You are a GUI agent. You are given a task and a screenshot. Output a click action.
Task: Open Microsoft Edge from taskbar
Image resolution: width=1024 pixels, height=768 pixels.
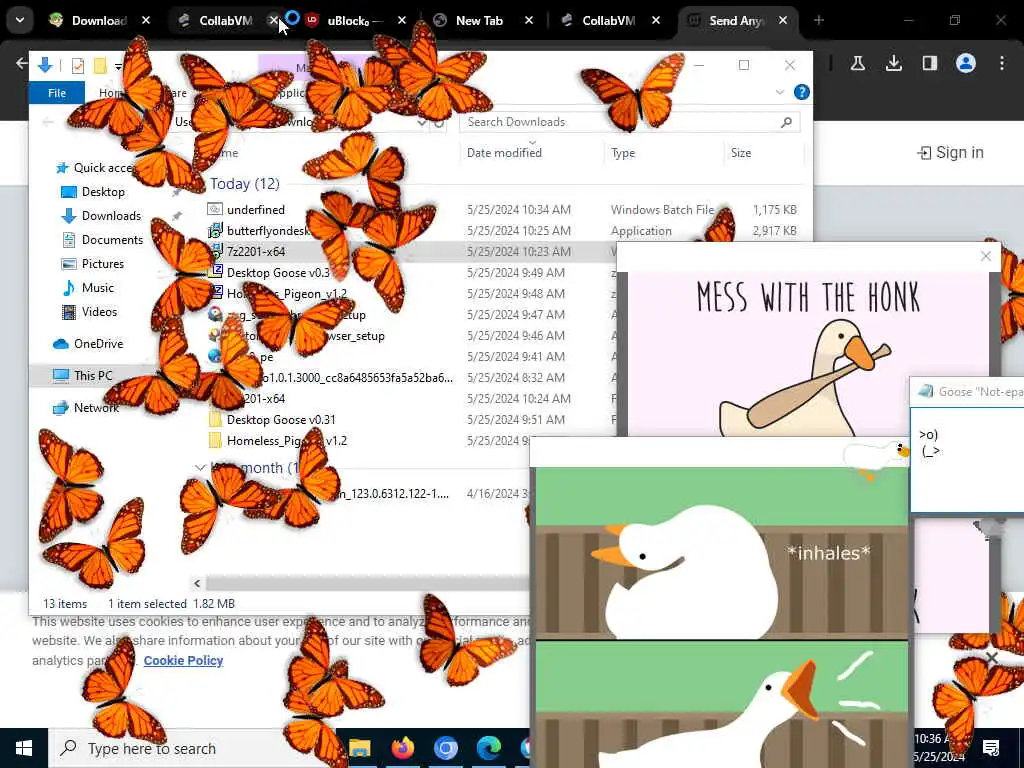click(488, 748)
